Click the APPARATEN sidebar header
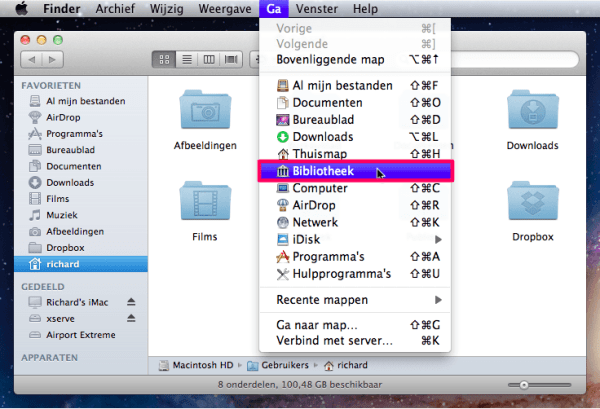The width and height of the screenshot is (600, 409). click(x=49, y=358)
